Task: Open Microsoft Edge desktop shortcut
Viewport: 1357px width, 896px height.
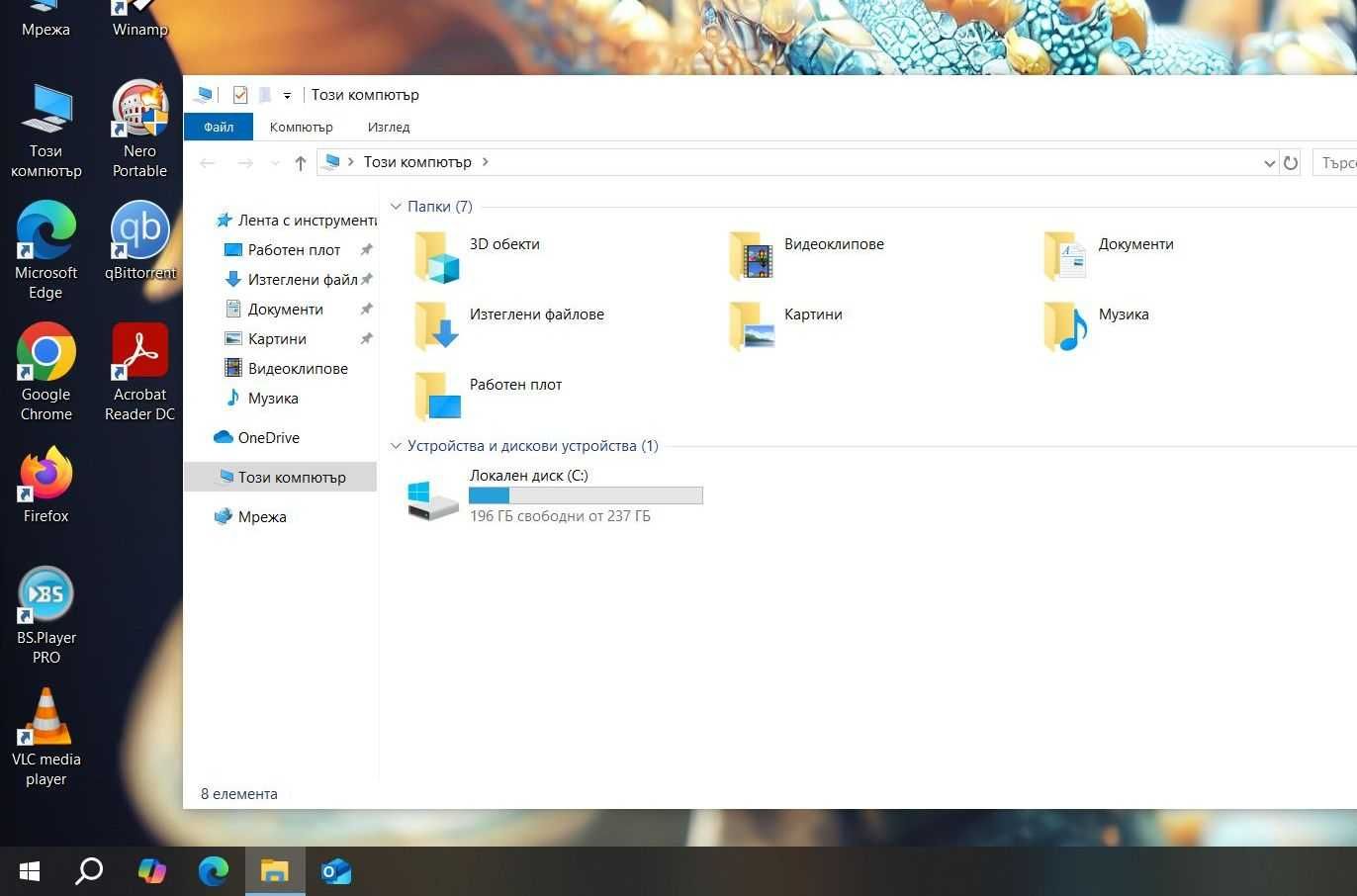Action: 46,251
